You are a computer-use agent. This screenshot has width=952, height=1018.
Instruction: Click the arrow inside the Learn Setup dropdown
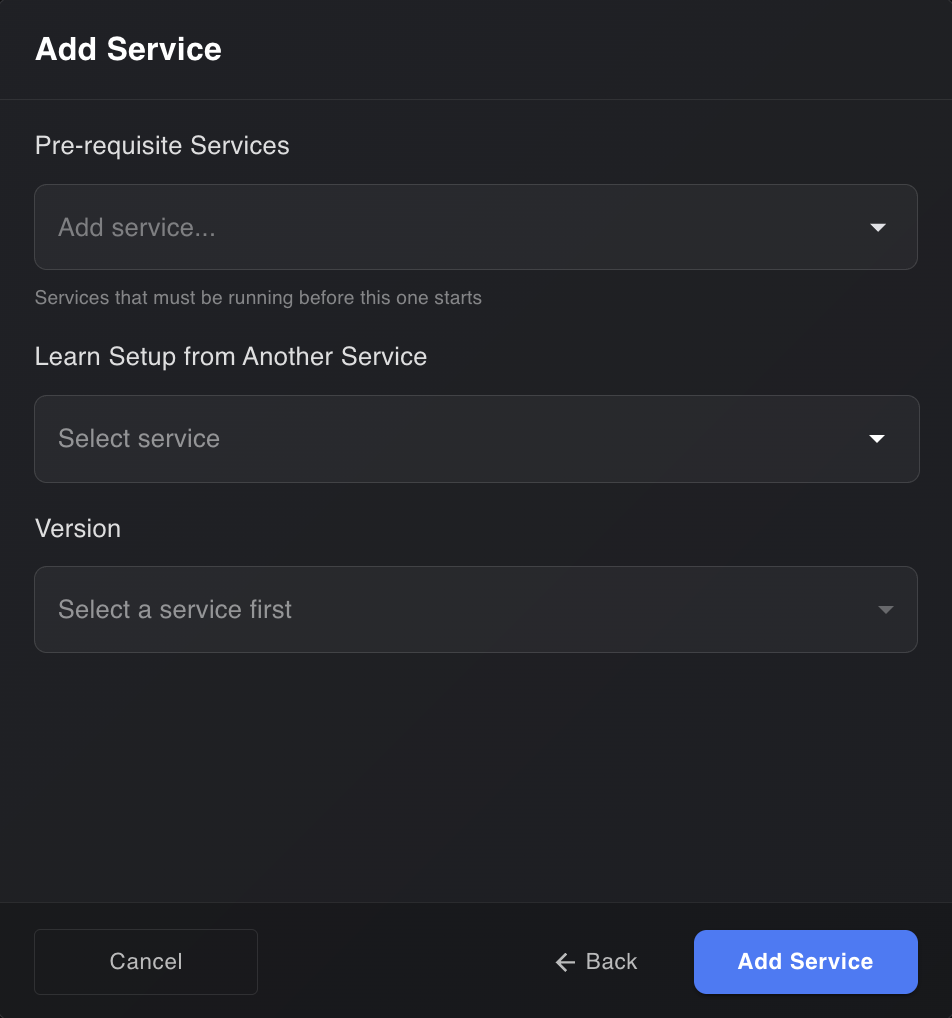coord(877,438)
